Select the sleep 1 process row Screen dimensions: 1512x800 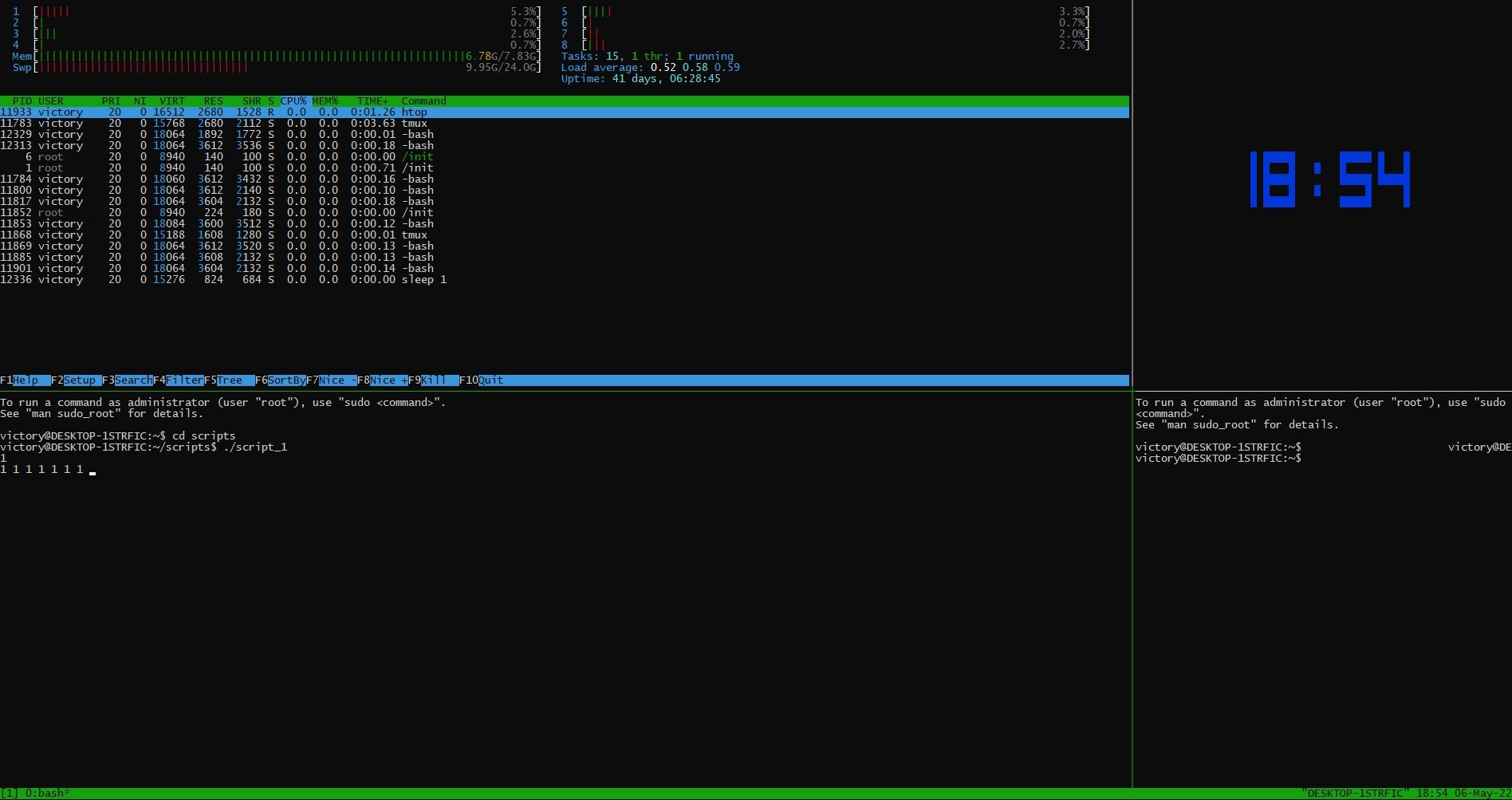click(223, 280)
